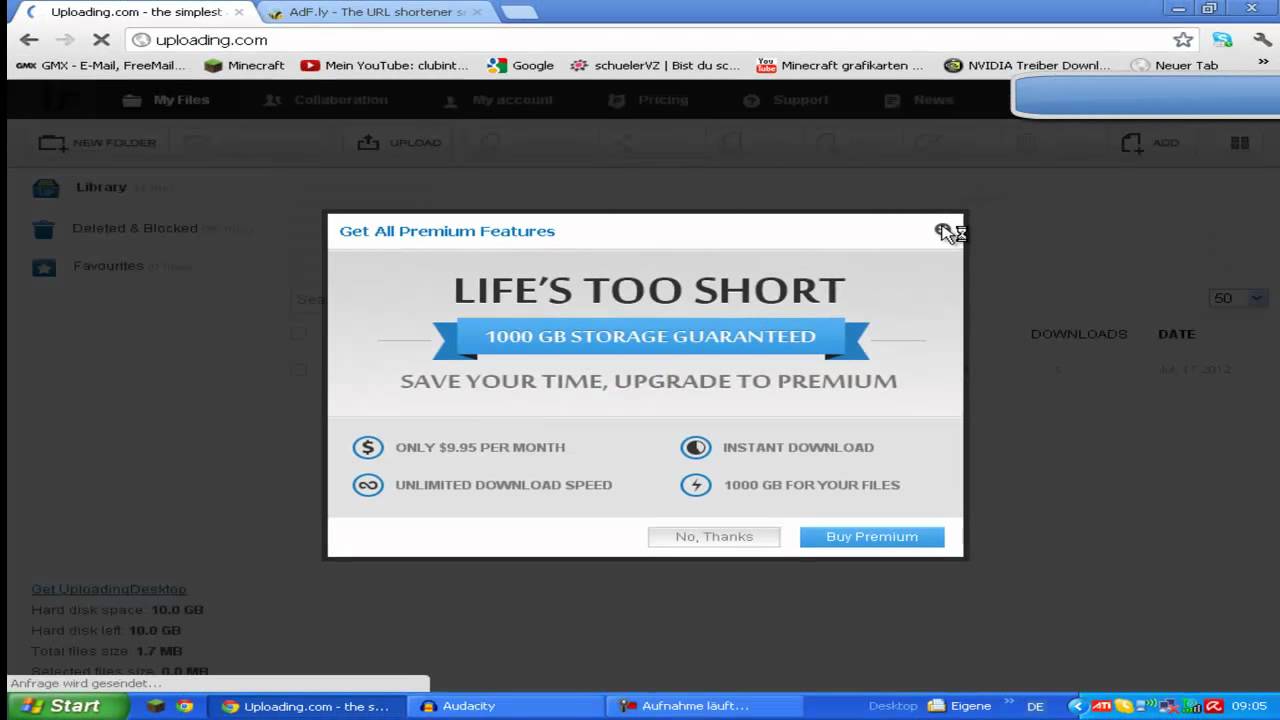Image resolution: width=1280 pixels, height=720 pixels.
Task: Decline offer with No, Thanks button
Action: pos(714,537)
